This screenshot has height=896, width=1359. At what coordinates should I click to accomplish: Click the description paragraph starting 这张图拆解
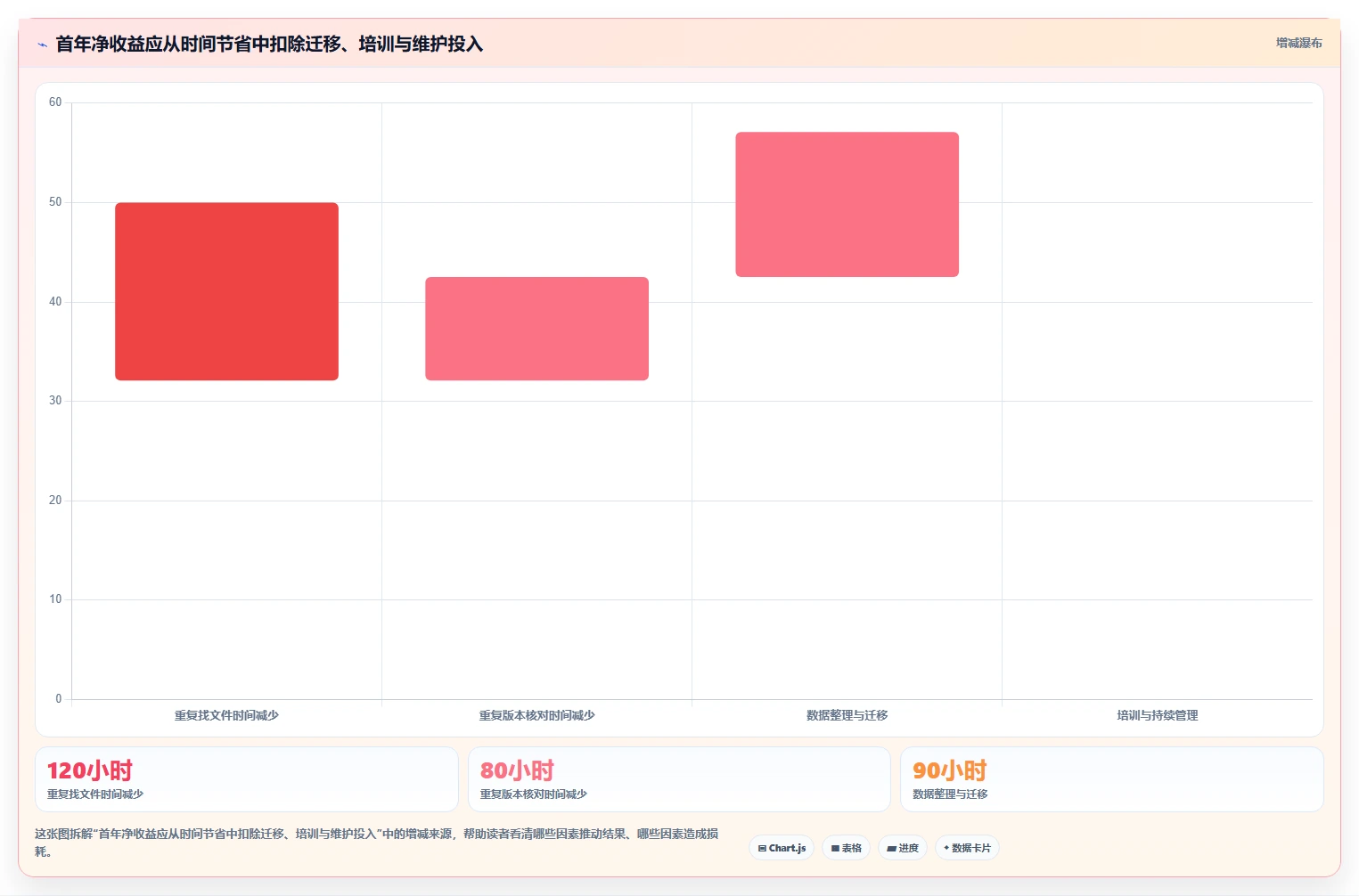[x=376, y=843]
